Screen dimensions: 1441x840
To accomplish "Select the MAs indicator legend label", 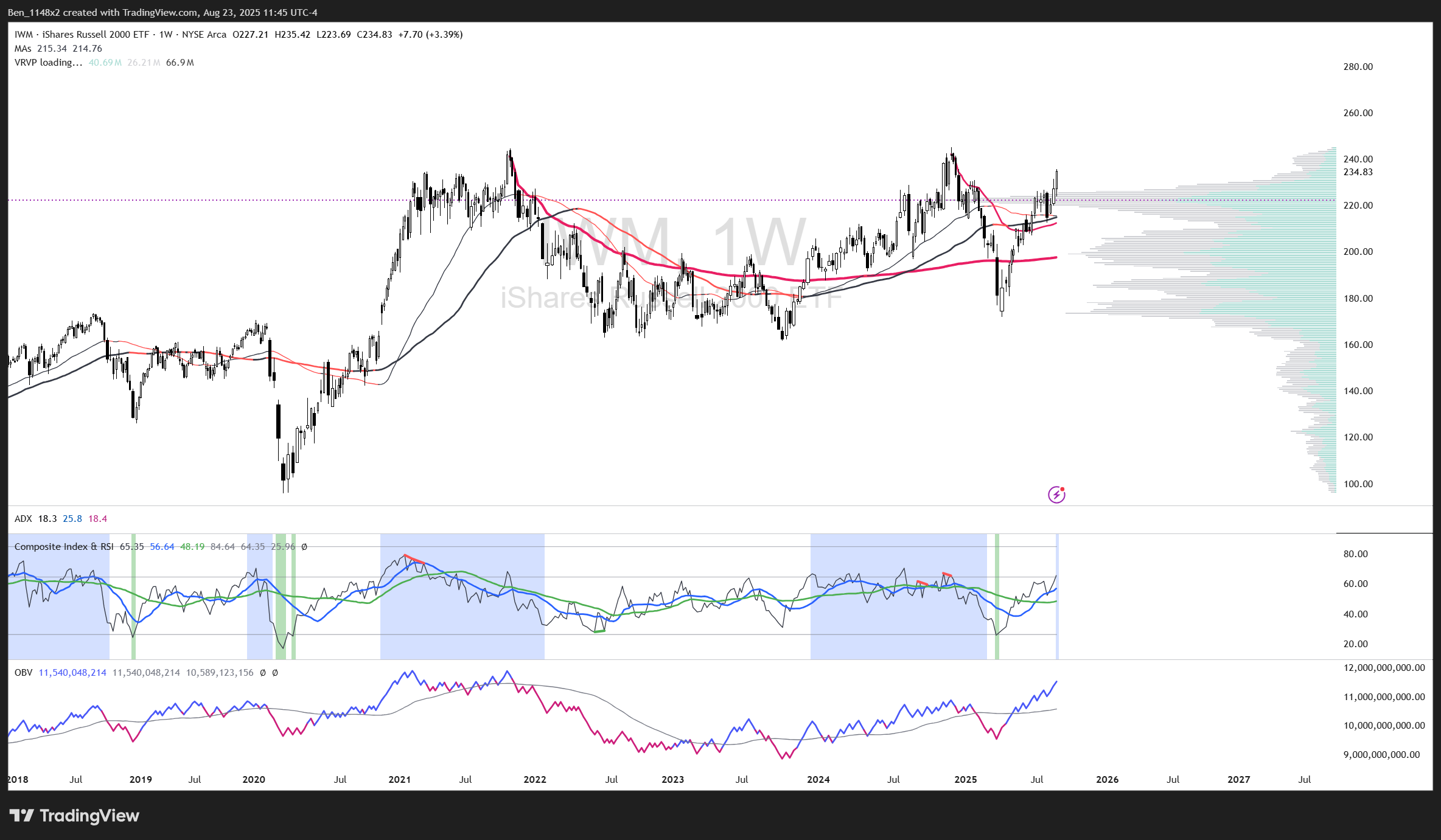I will (x=23, y=49).
